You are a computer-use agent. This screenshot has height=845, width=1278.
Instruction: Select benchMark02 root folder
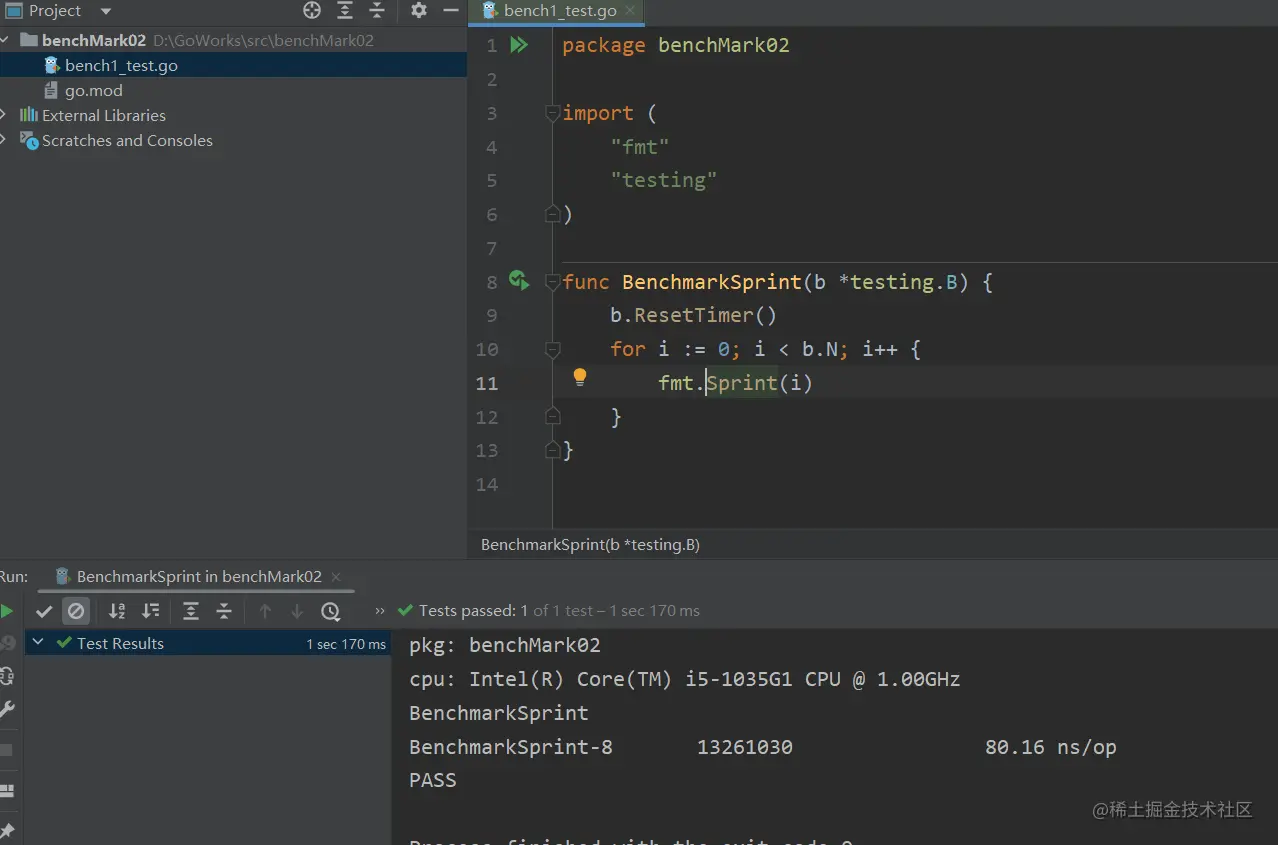(x=94, y=41)
